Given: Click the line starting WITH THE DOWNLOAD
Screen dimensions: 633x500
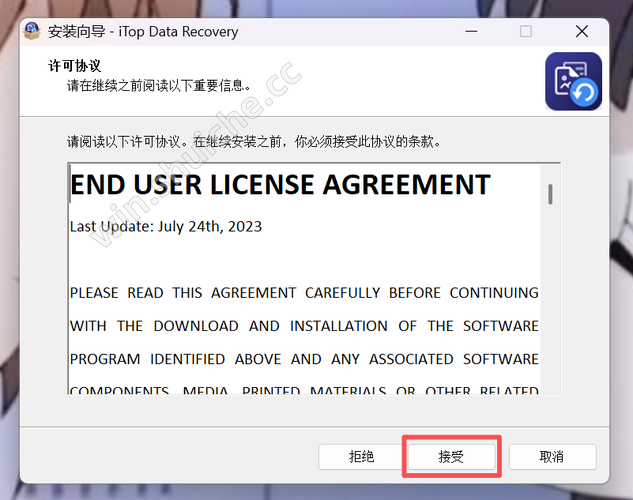Looking at the screenshot, I should [304, 326].
